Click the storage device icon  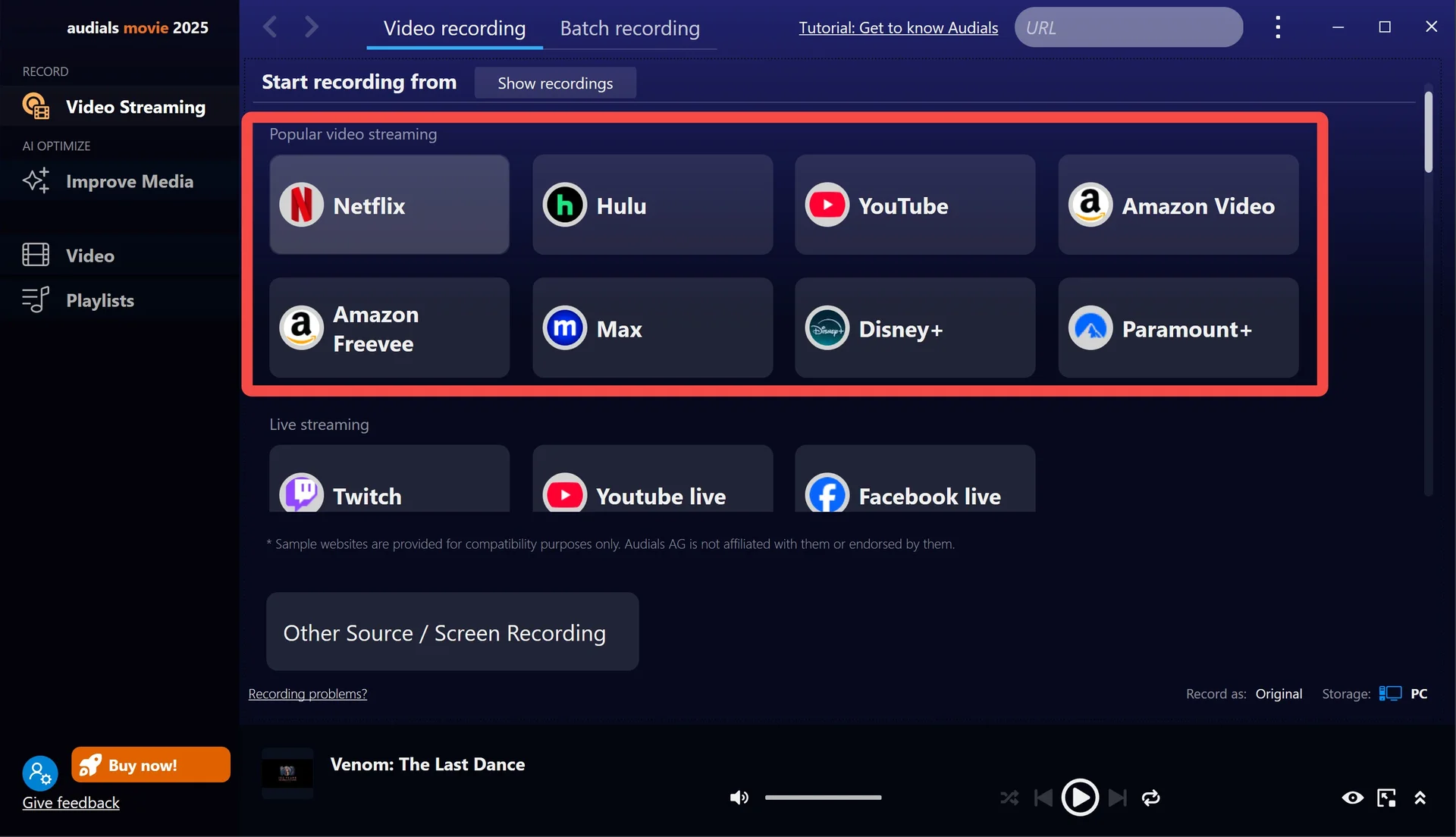tap(1389, 694)
